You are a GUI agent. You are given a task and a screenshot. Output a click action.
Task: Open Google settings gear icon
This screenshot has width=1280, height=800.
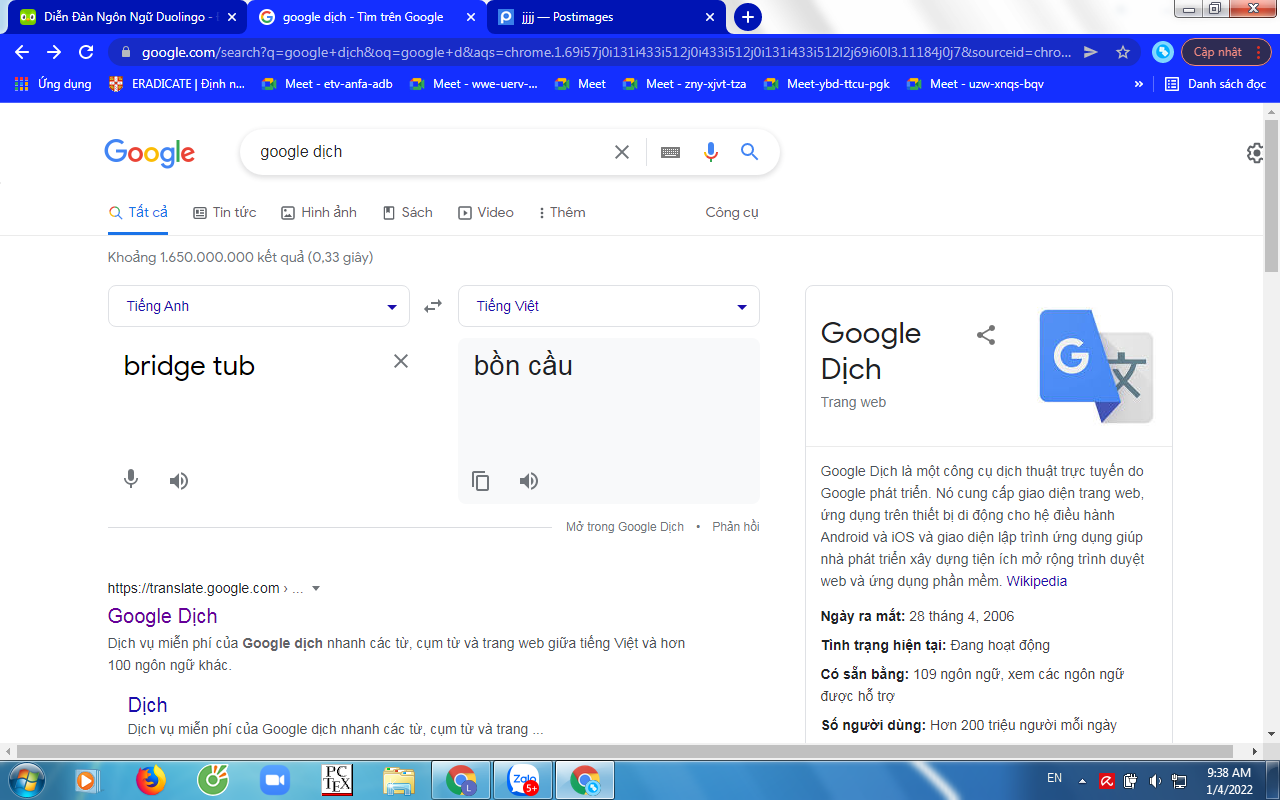pos(1256,153)
